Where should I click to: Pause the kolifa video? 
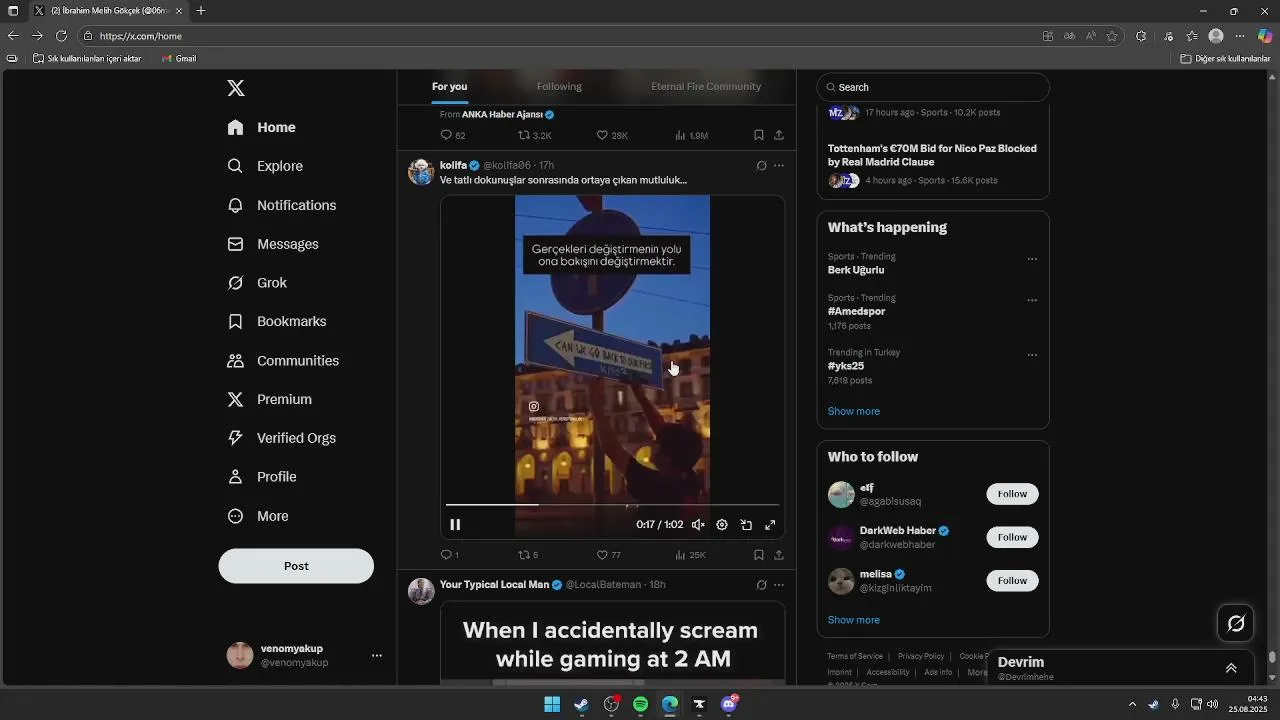(x=455, y=525)
